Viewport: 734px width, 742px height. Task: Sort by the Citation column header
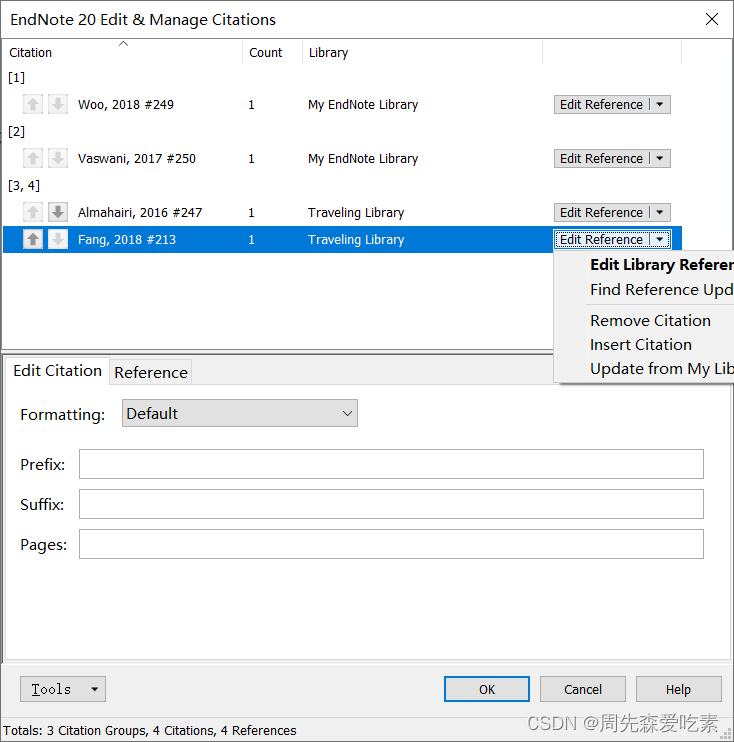(123, 52)
